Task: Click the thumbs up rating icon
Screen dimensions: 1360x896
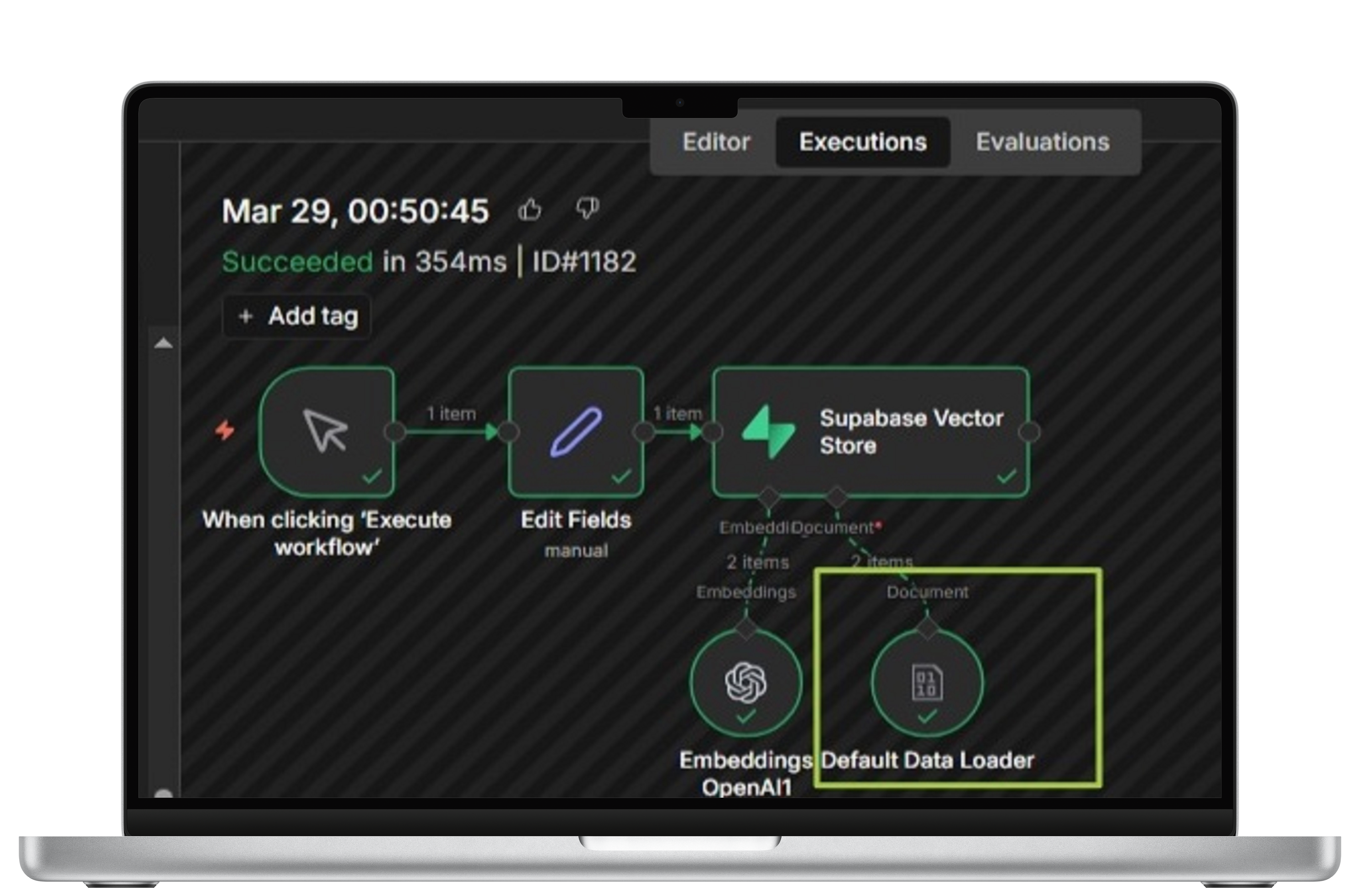Action: pos(530,210)
